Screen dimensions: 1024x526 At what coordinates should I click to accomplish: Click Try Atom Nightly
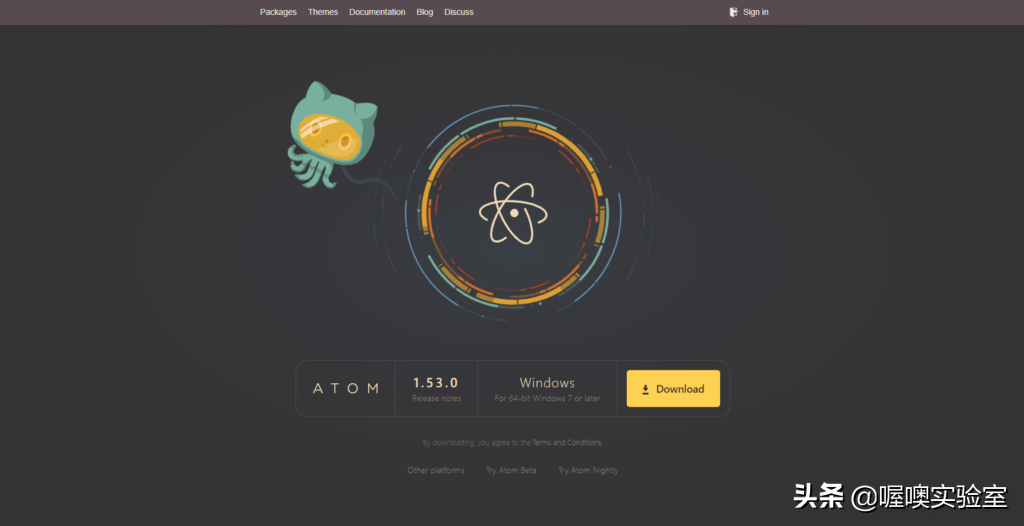(x=588, y=470)
